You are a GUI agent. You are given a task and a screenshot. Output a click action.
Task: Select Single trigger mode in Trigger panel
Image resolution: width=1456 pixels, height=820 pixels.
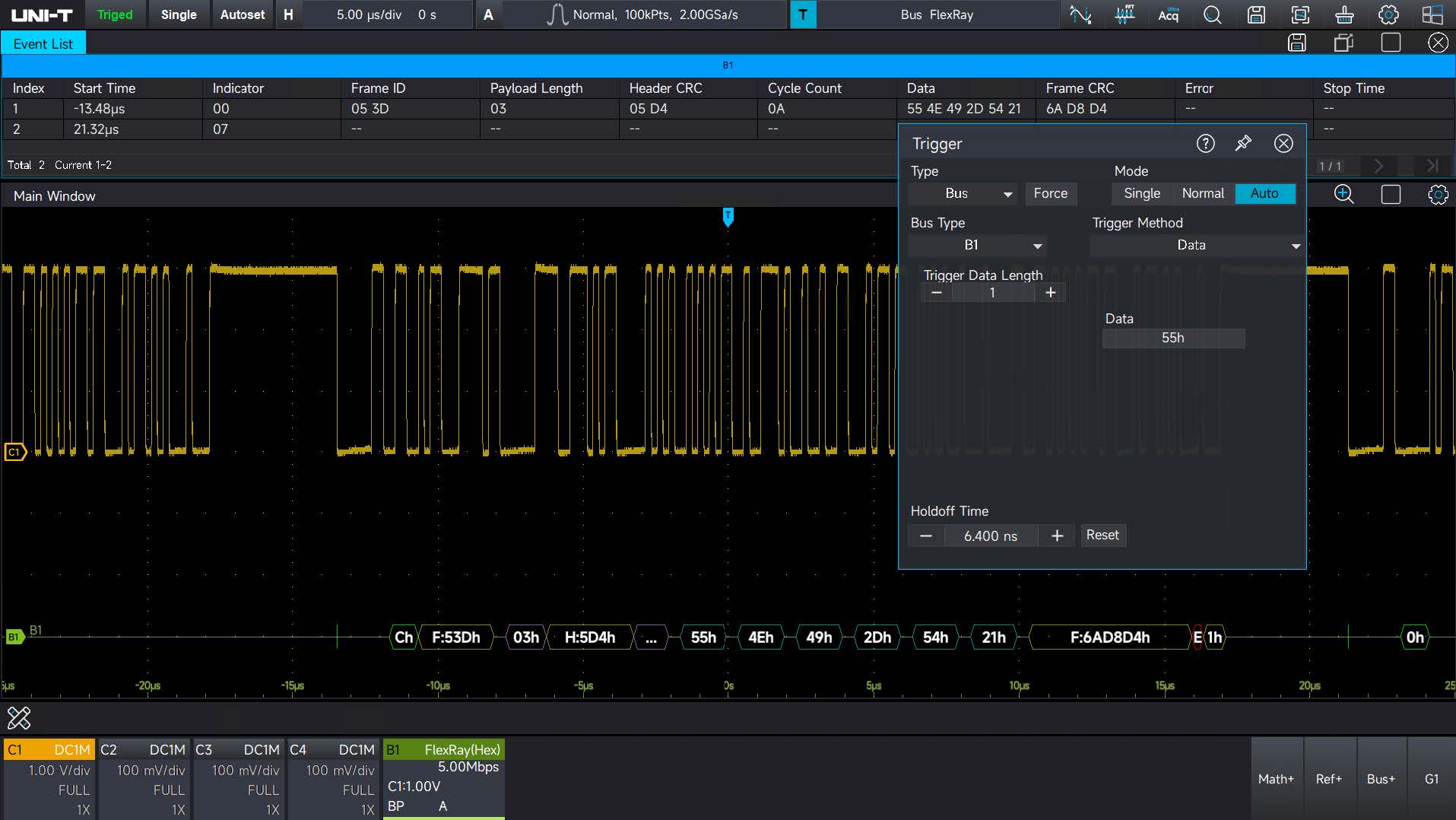pos(1142,193)
